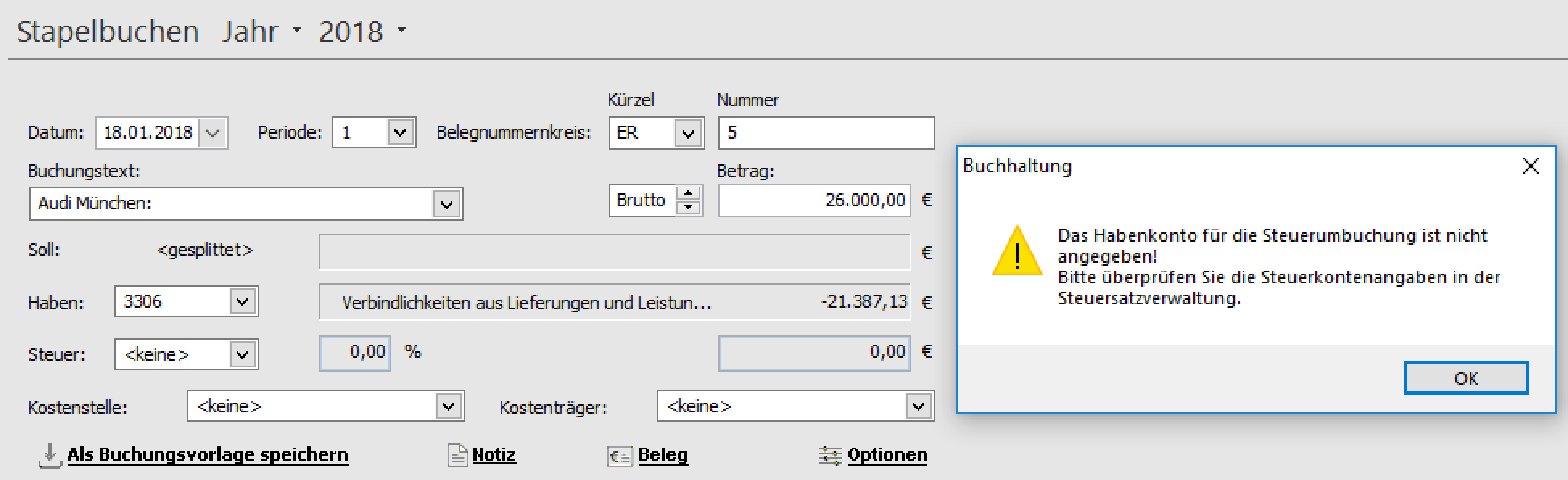
Task: Expand the Buchungstext dropdown list
Action: (447, 205)
